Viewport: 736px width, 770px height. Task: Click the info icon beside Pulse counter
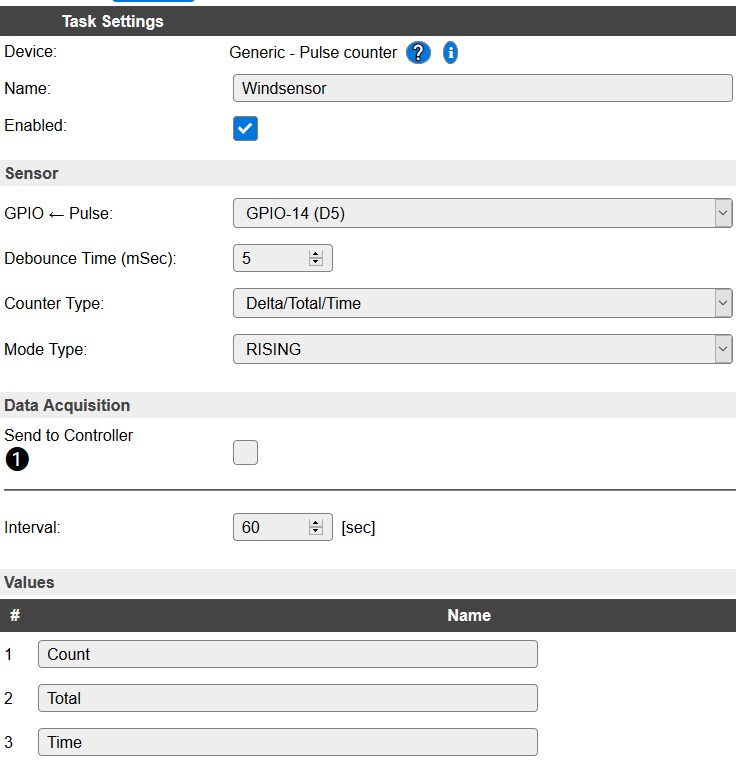(x=450, y=53)
